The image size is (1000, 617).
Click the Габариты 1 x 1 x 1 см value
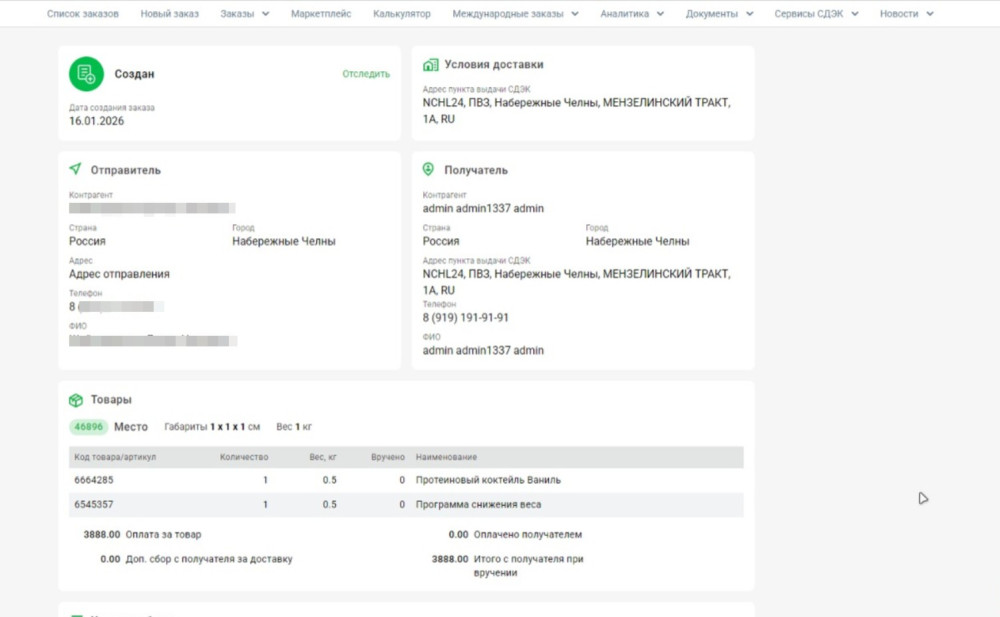(x=212, y=427)
